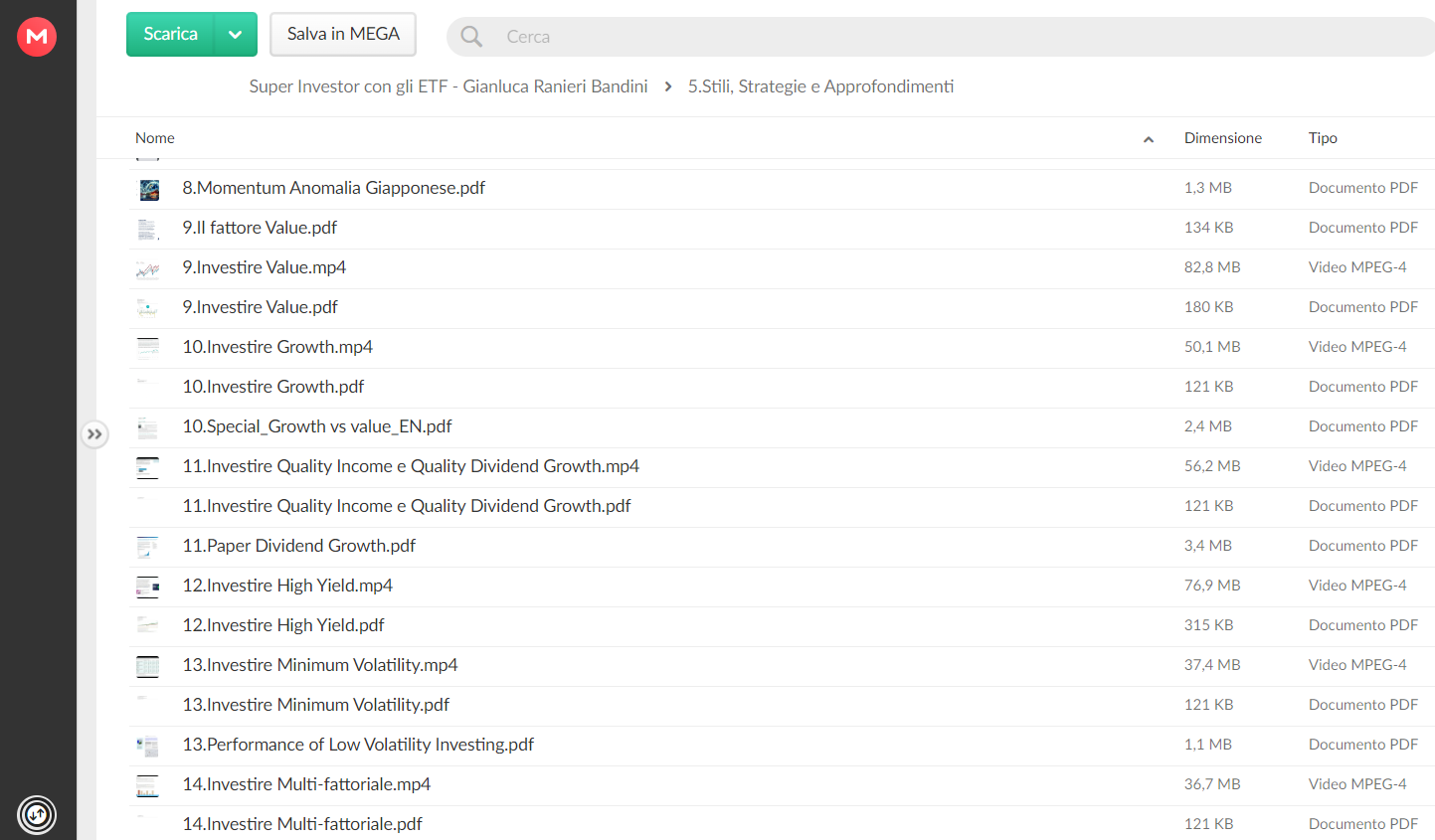This screenshot has height=840, width=1435.
Task: Click the 50,1 MB size cell
Action: [1212, 347]
